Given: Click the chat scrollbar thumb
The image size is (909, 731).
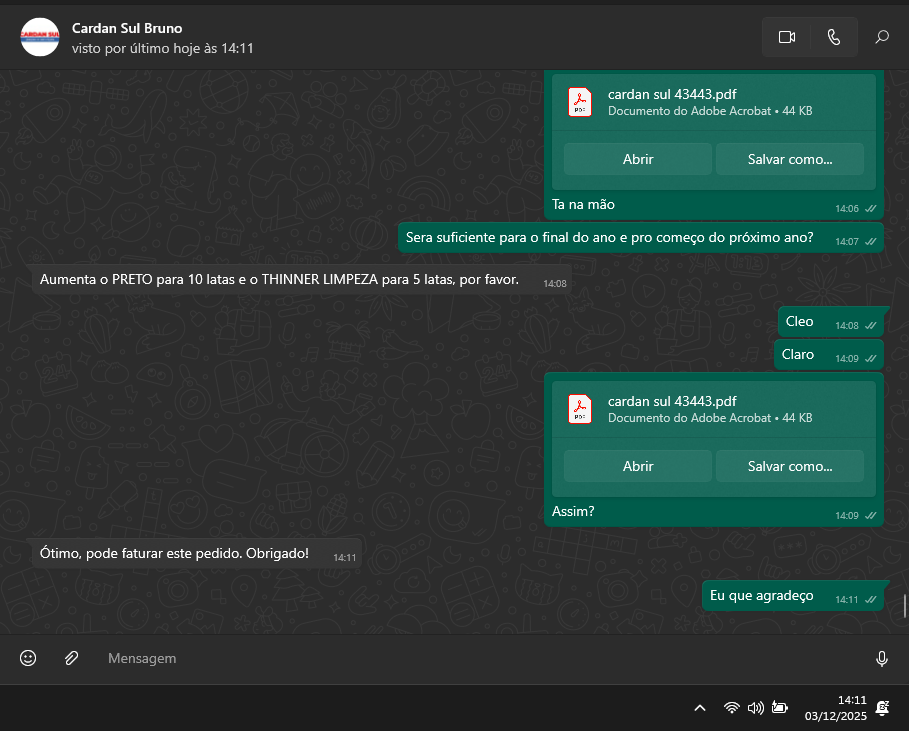Looking at the screenshot, I should (x=904, y=606).
